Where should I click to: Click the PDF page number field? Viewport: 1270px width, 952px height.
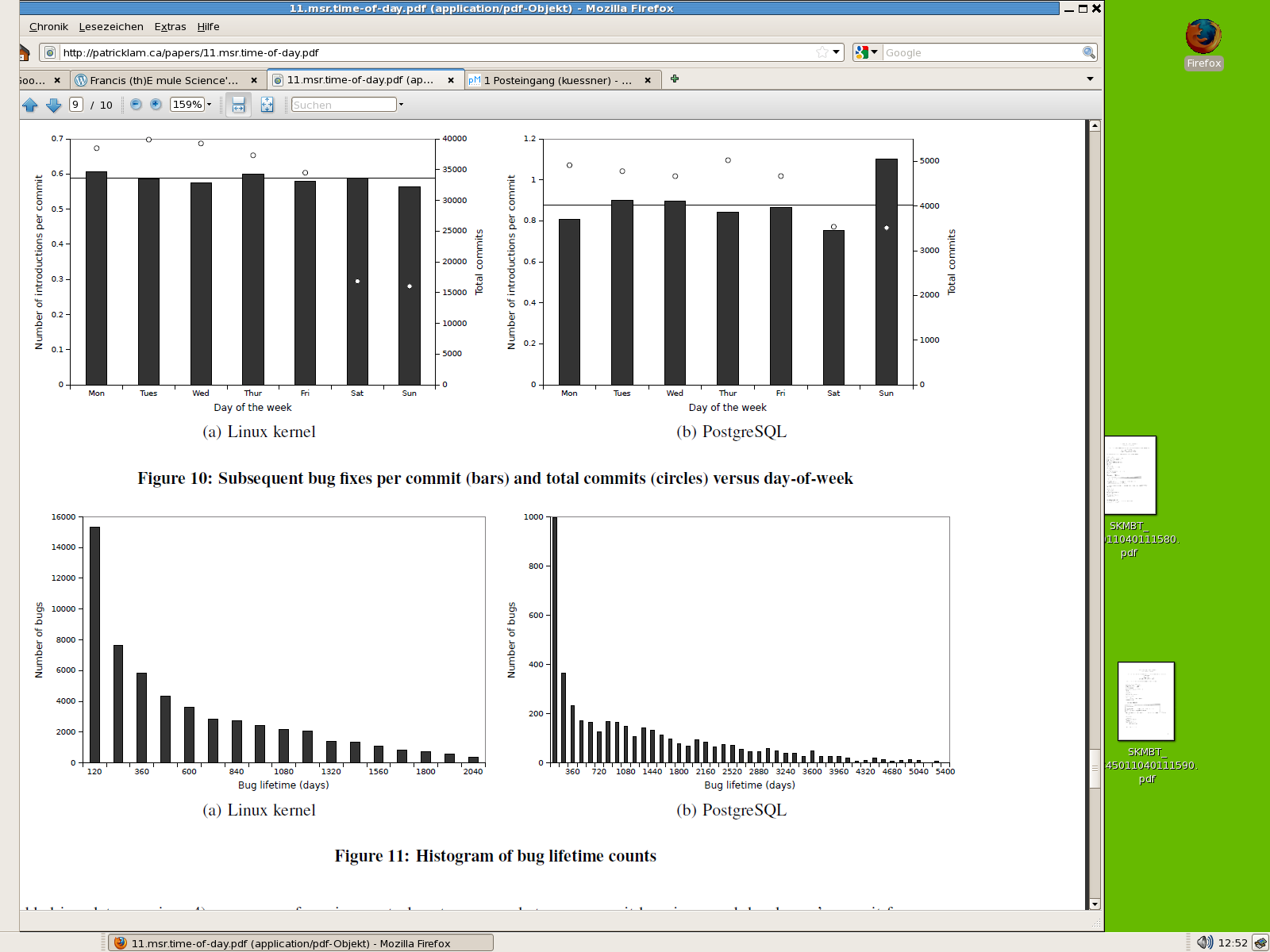click(x=76, y=105)
